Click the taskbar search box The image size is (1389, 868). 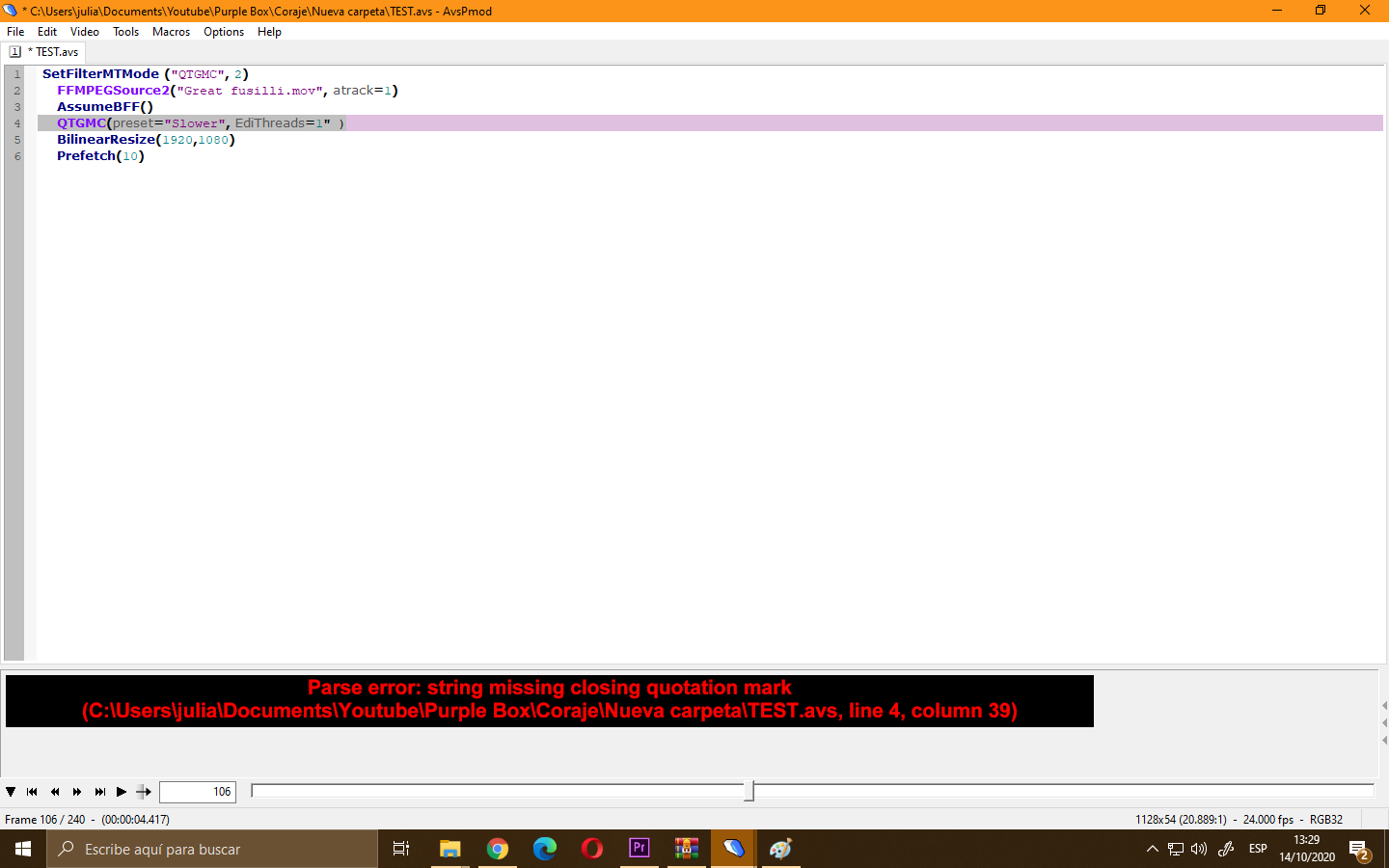(212, 849)
